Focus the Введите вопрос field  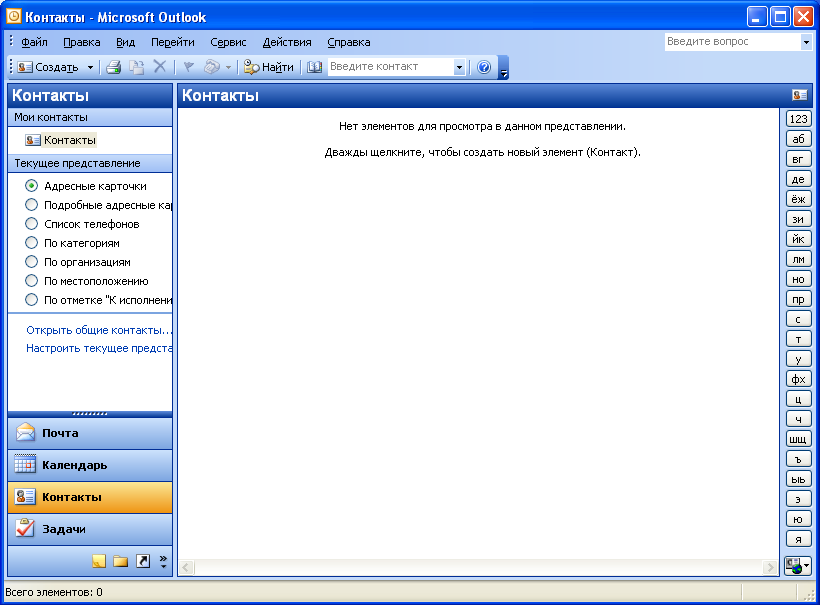[733, 42]
